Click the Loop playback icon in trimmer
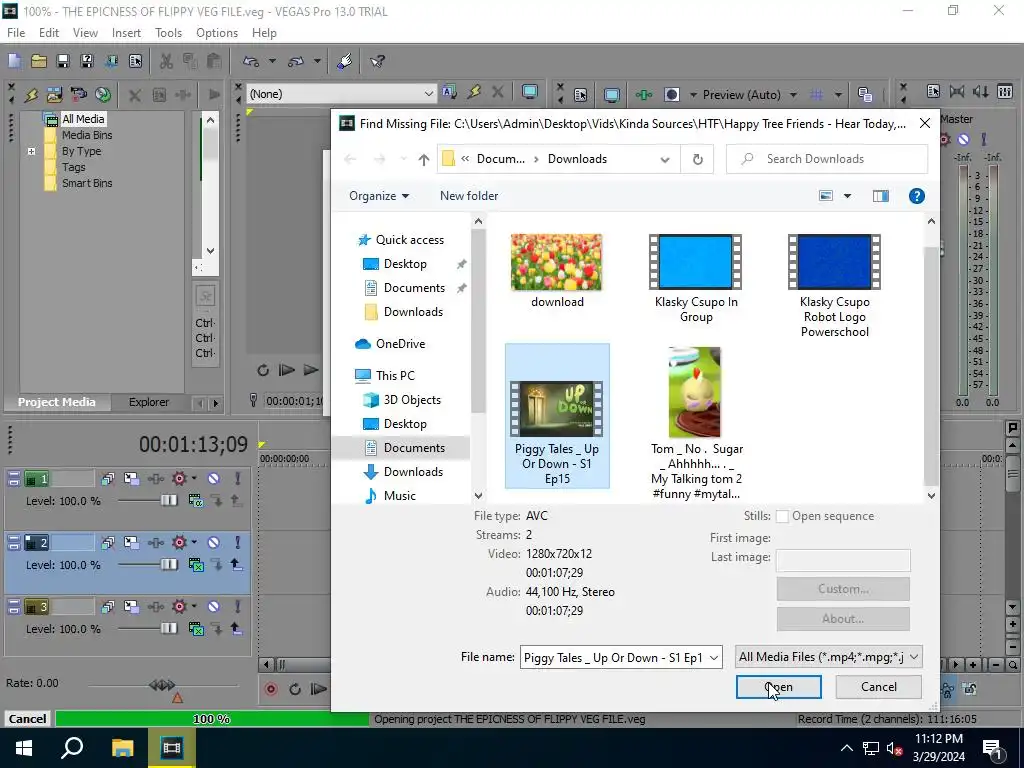1024x768 pixels. tap(263, 370)
